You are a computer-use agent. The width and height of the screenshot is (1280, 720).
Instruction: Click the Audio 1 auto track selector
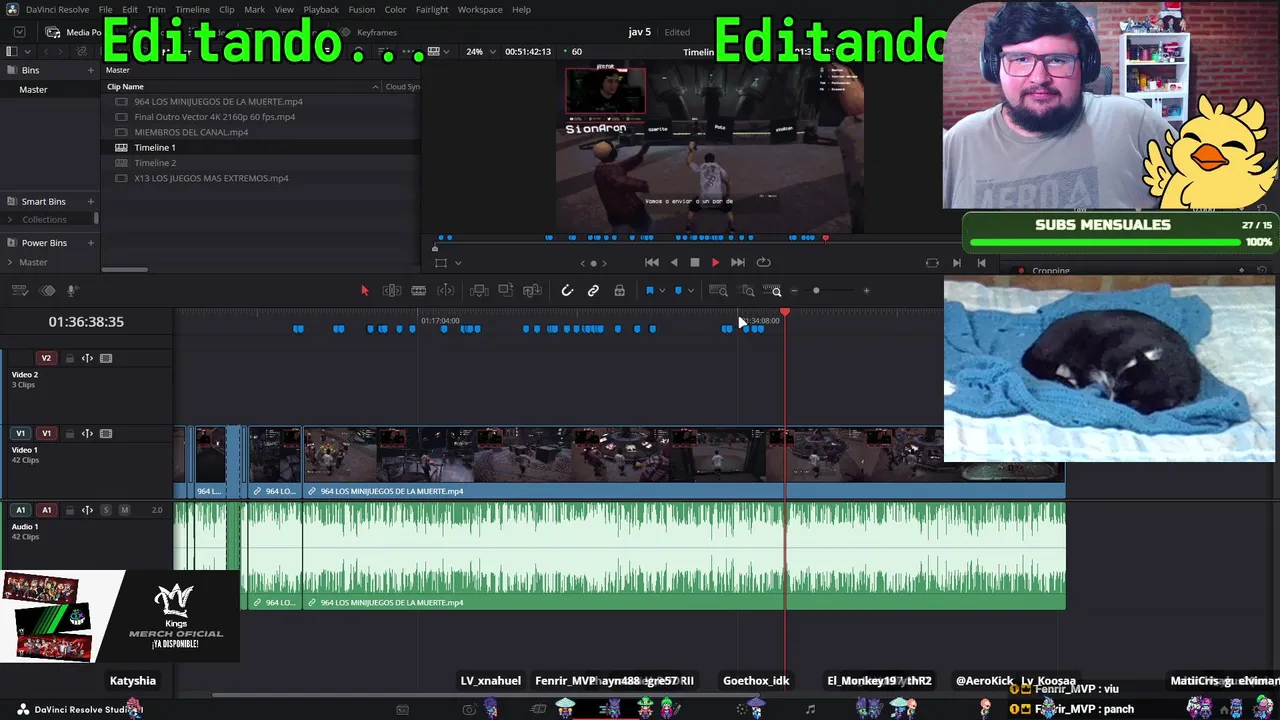click(x=87, y=510)
